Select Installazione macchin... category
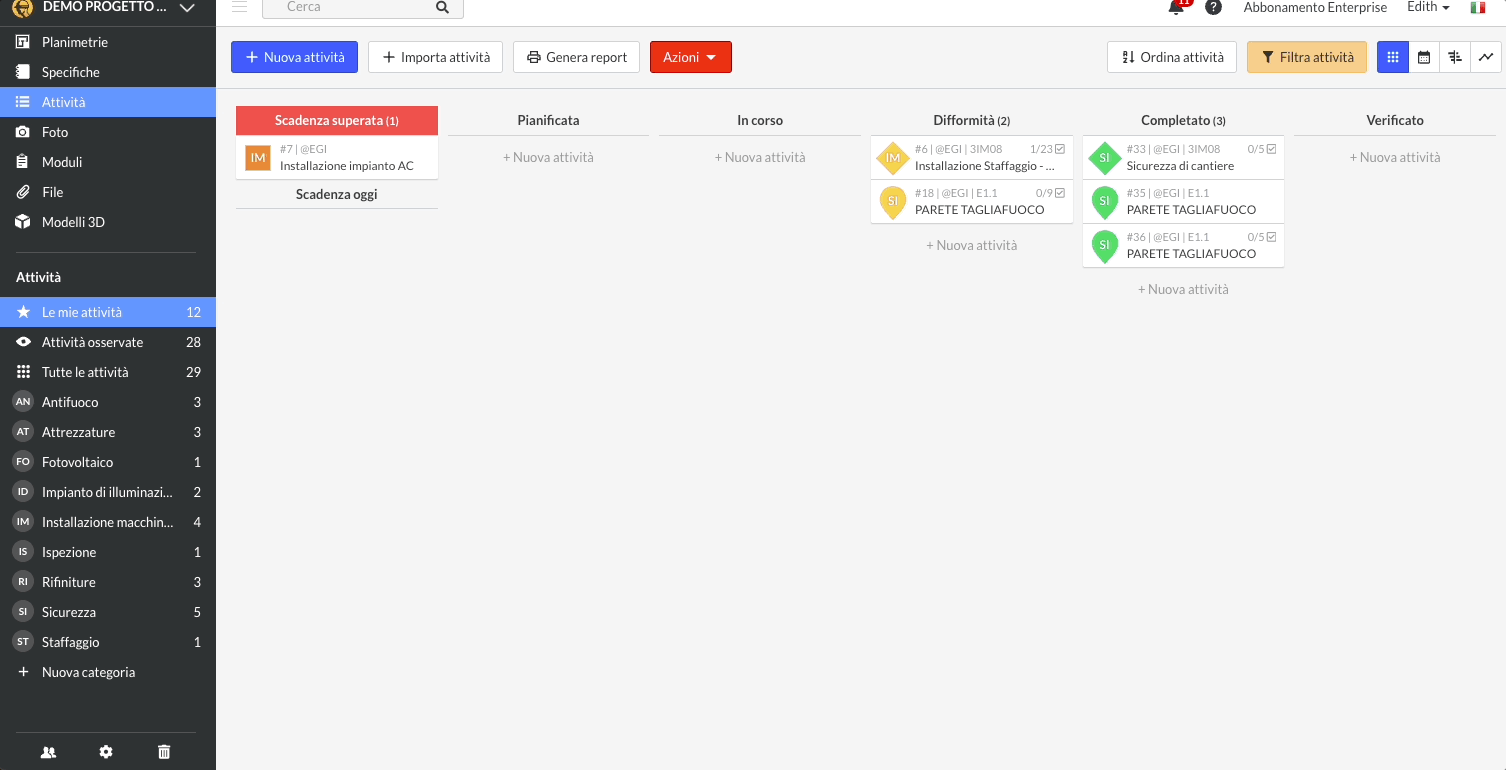The width and height of the screenshot is (1506, 770). coord(108,522)
